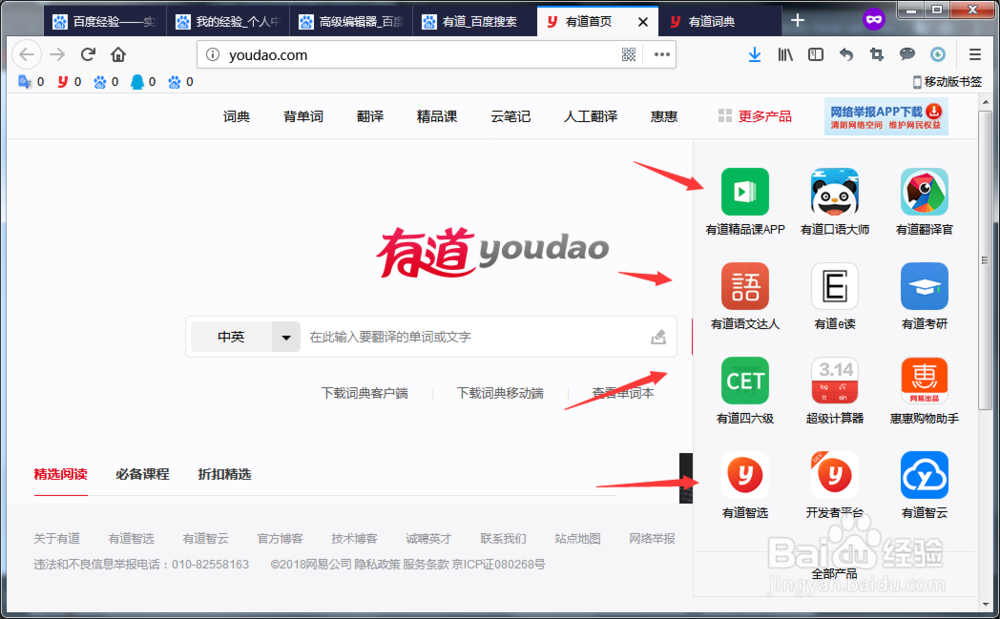Open the purple mask private browsing icon
Image resolution: width=1000 pixels, height=619 pixels.
[874, 20]
